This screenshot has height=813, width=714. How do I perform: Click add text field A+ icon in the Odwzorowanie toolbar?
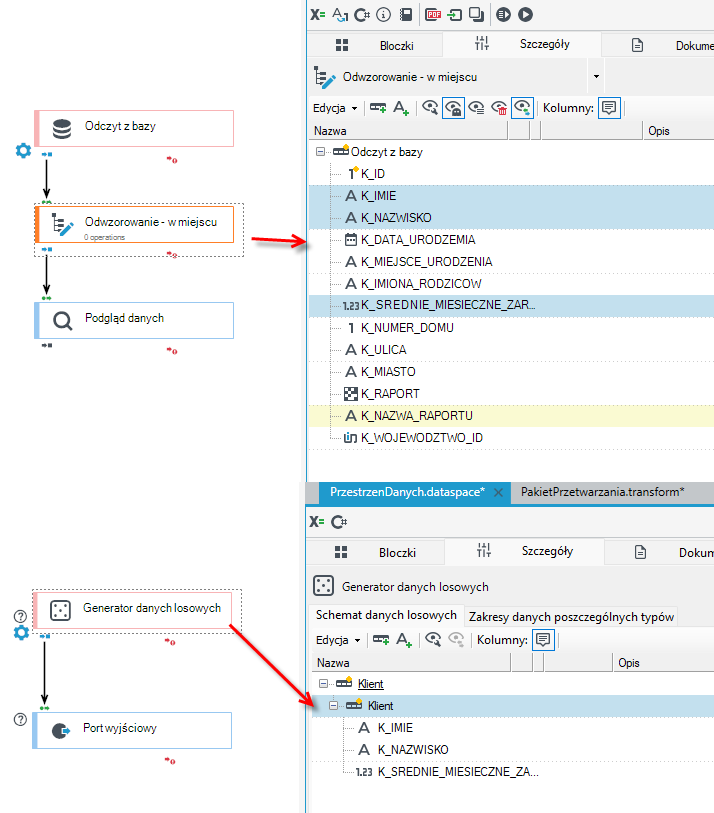tap(401, 108)
